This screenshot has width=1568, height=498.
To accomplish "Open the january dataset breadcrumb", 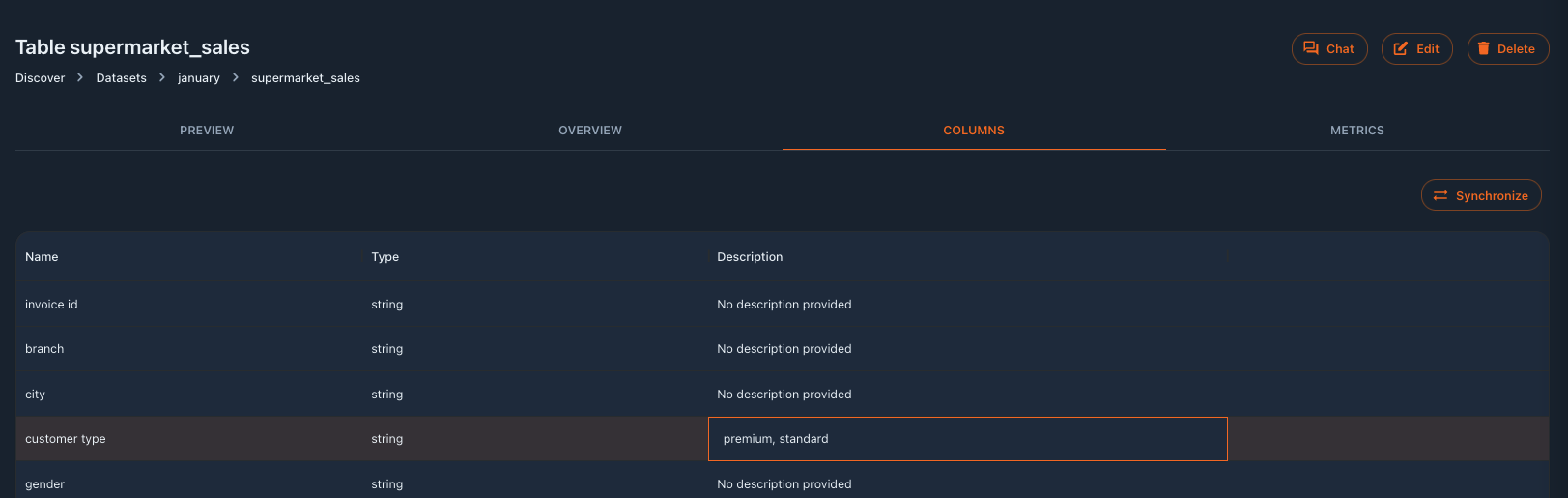I will click(199, 78).
